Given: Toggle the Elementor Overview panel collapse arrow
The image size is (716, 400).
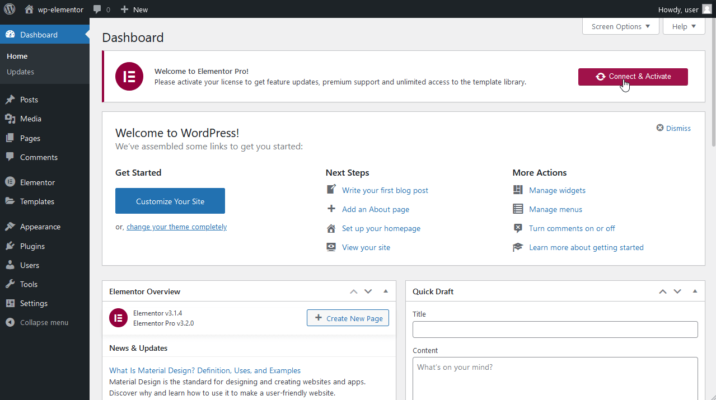Looking at the screenshot, I should click(x=386, y=291).
